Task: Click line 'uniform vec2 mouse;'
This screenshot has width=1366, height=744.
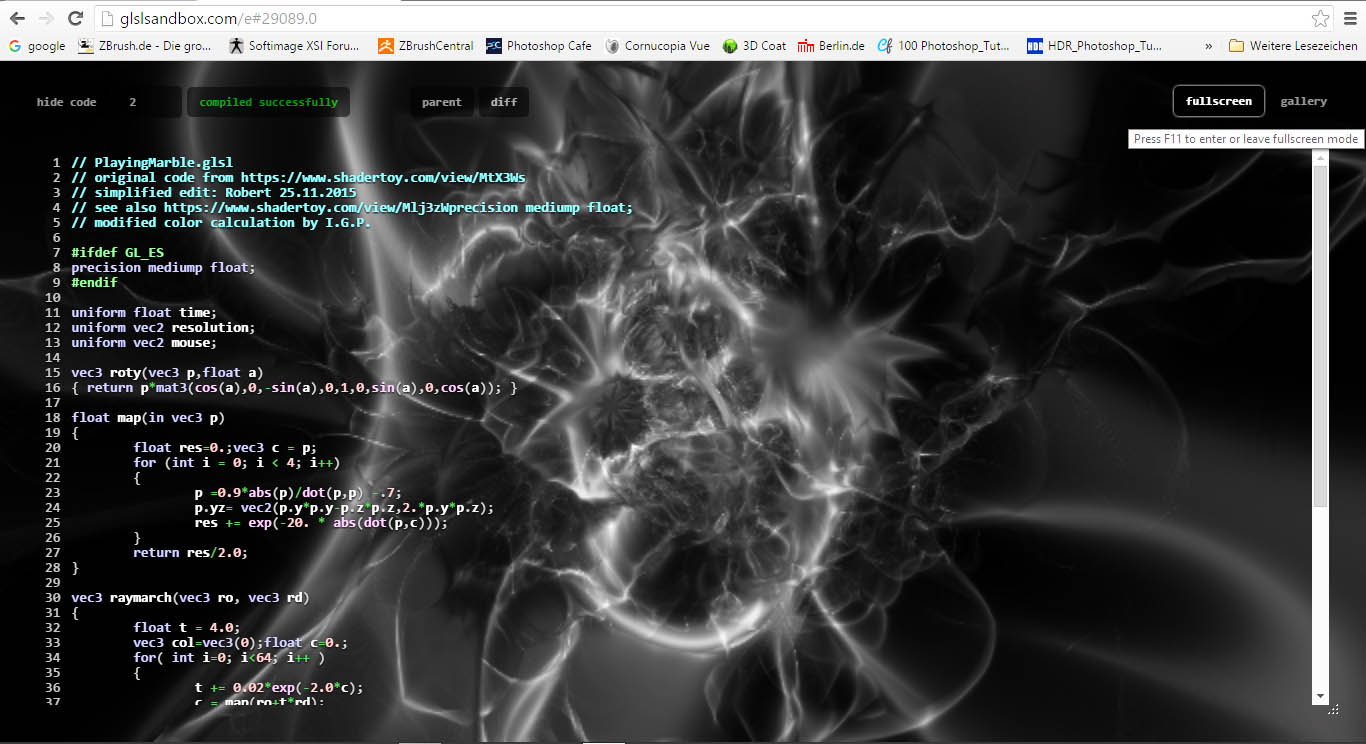Action: (x=144, y=343)
